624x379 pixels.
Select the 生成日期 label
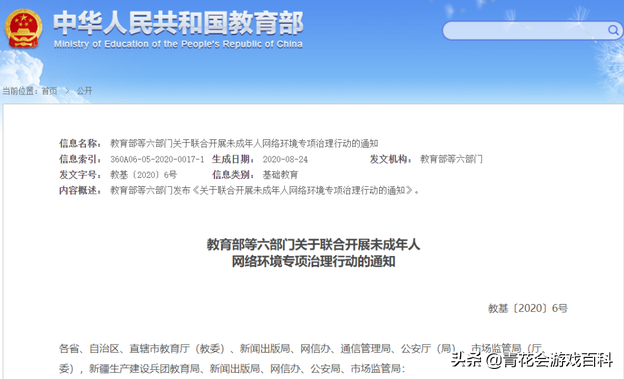(x=233, y=159)
